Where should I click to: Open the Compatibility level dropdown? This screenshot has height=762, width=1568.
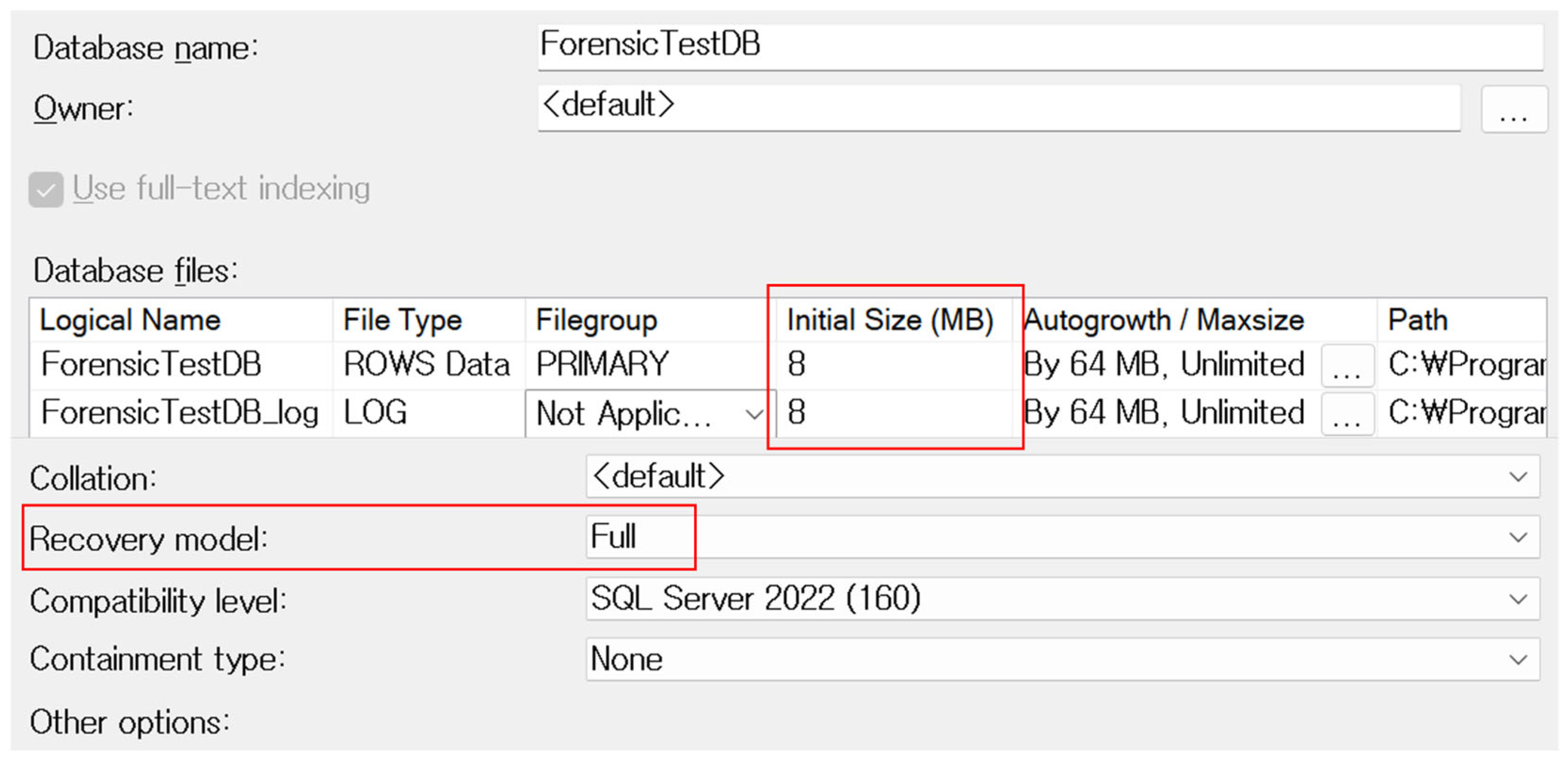tap(1518, 599)
